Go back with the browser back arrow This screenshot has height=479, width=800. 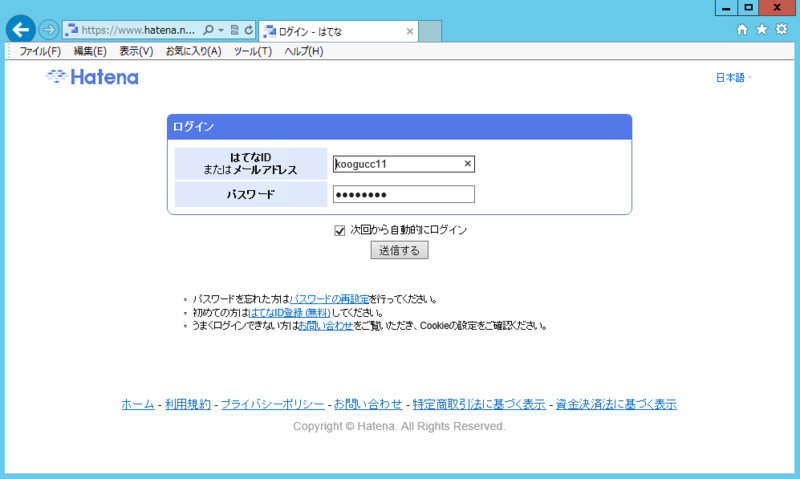[20, 30]
